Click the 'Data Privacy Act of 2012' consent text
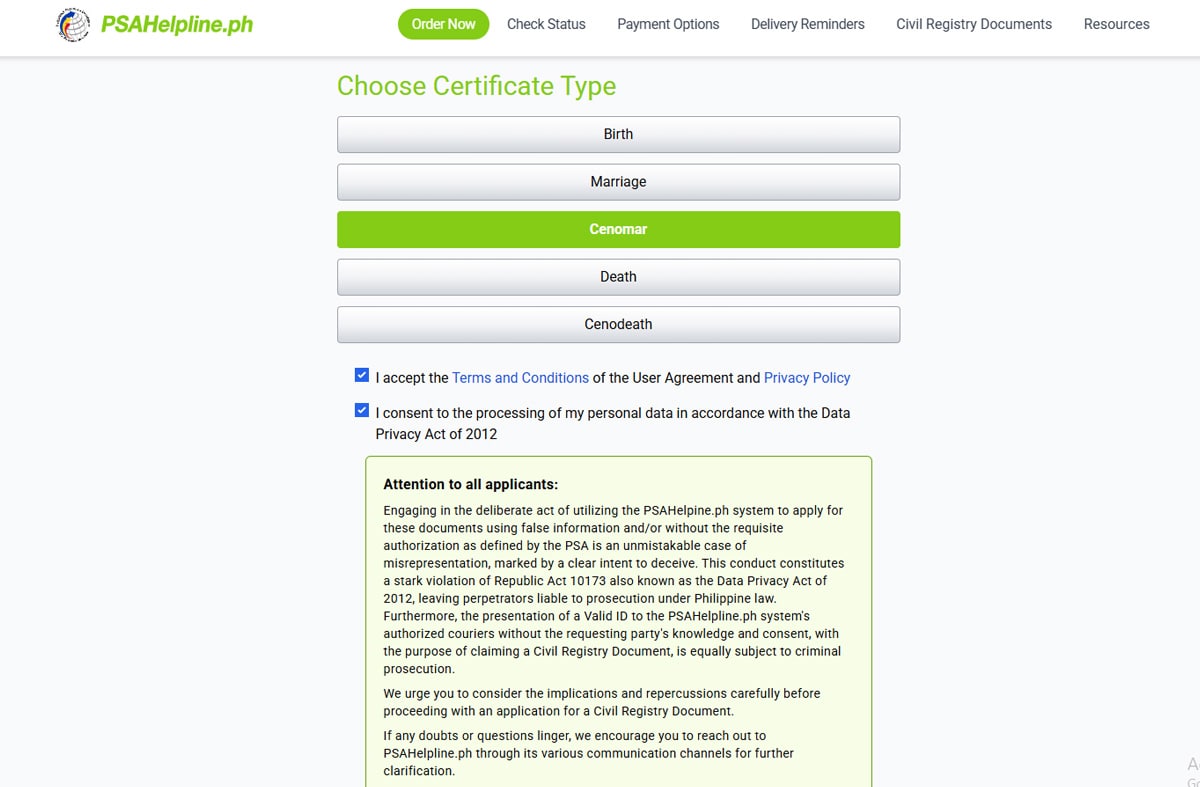1200x787 pixels. (613, 423)
